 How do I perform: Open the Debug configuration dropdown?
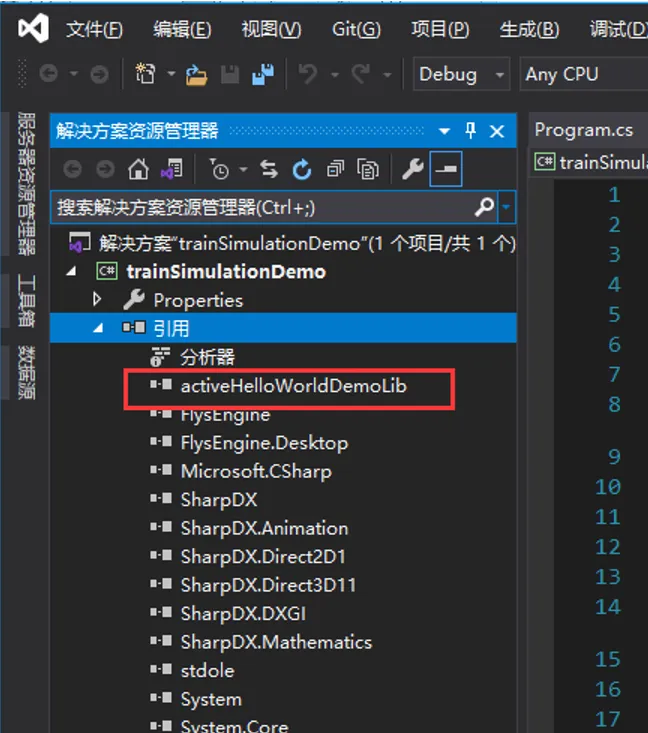[x=461, y=74]
